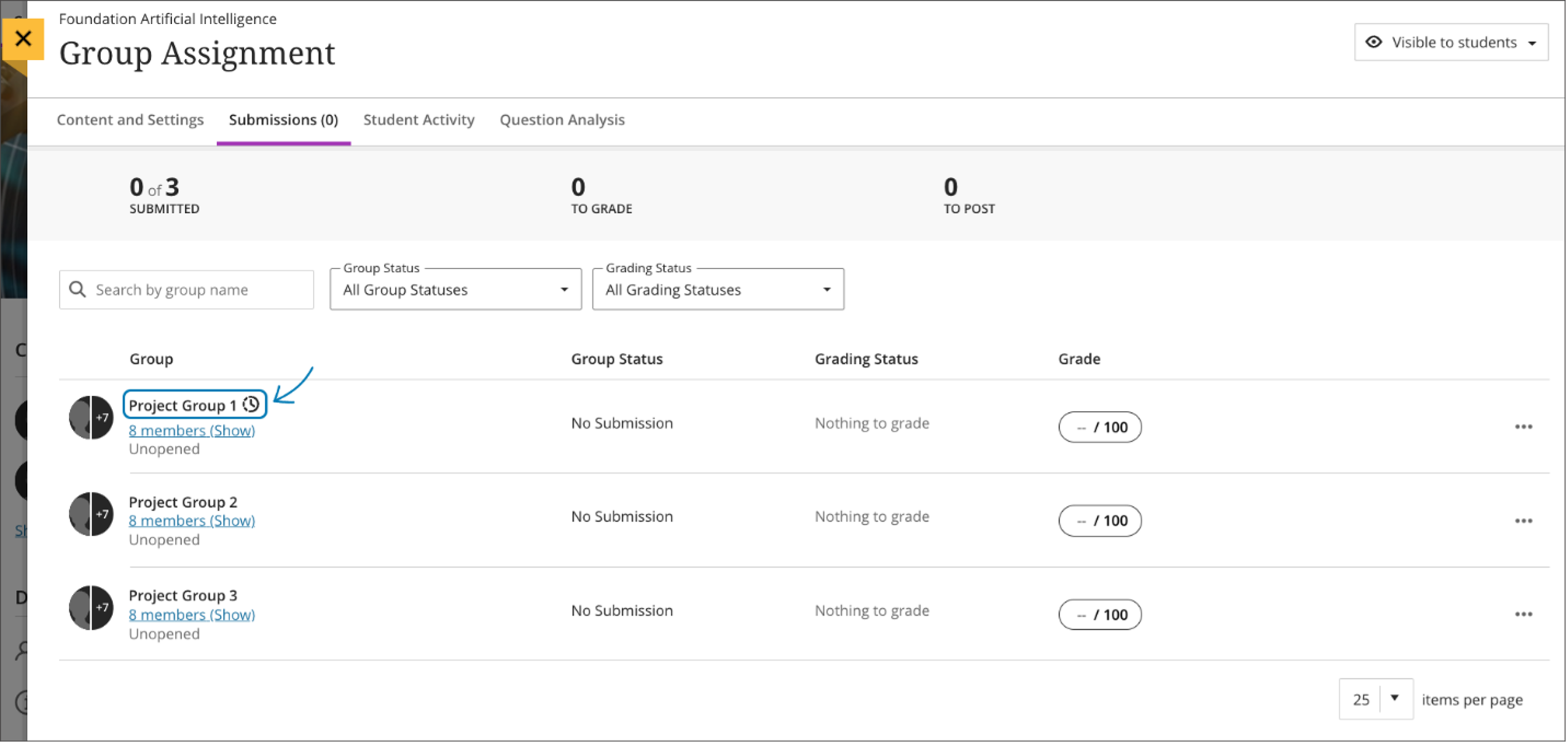Show the 8 members of Project Group 2
This screenshot has width=1568, height=743.
[x=192, y=521]
